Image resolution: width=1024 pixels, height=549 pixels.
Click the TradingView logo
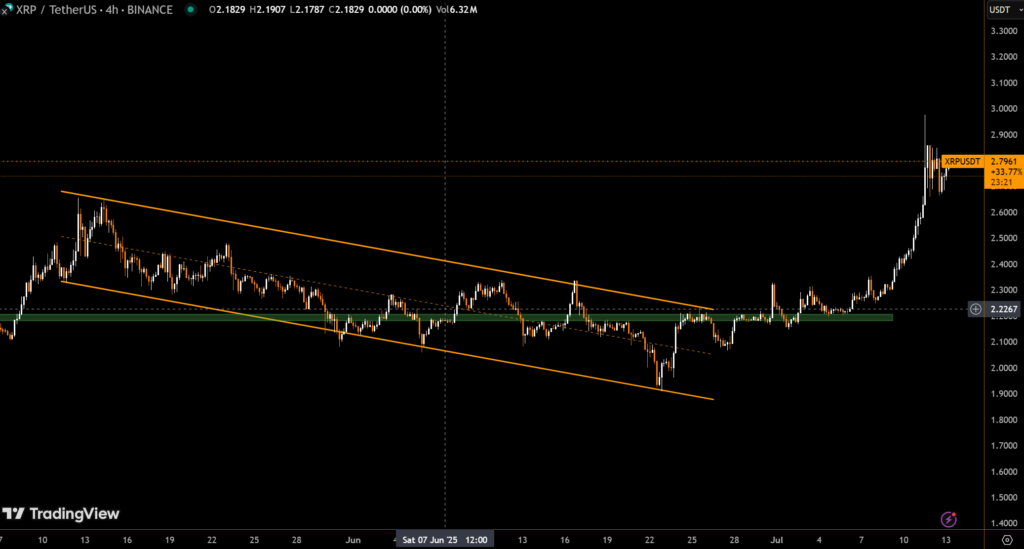tap(61, 514)
